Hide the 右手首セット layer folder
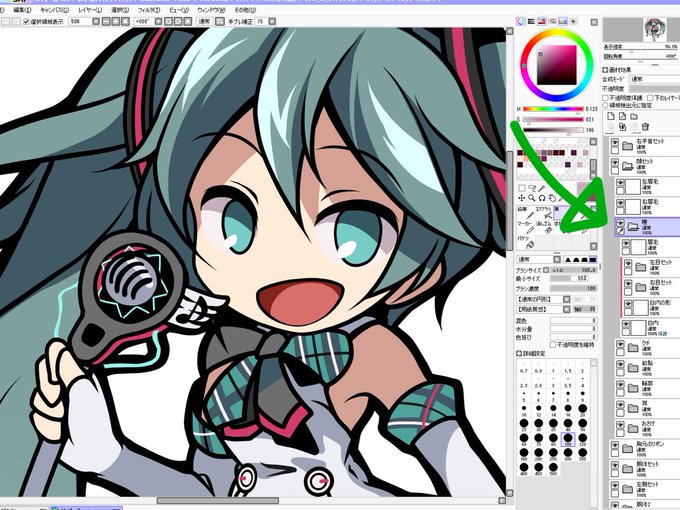The height and width of the screenshot is (510, 680). pos(615,142)
